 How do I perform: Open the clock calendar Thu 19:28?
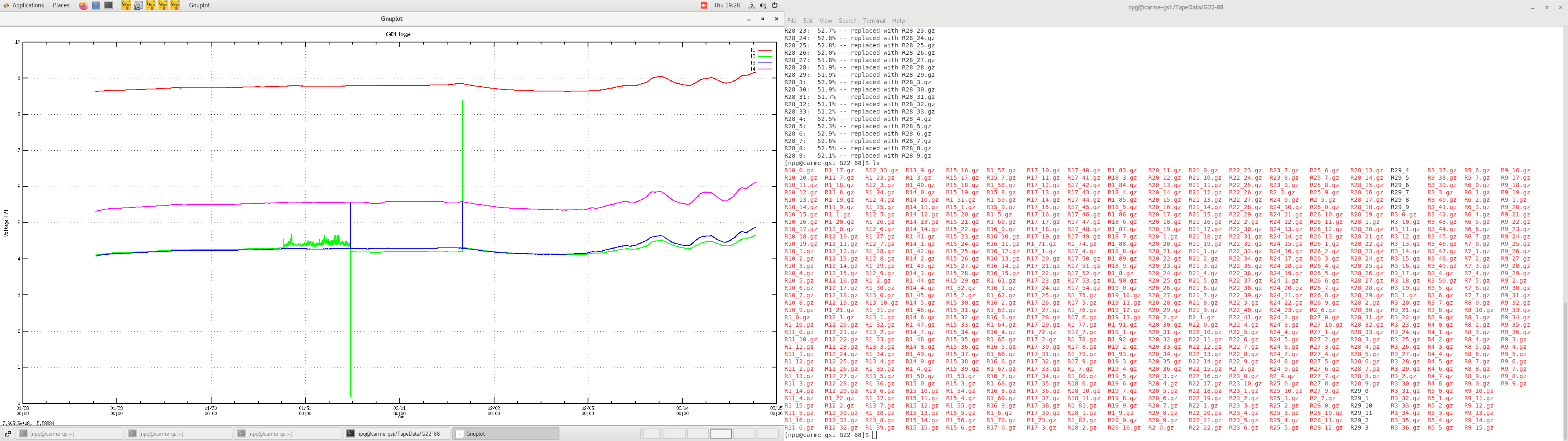point(727,5)
